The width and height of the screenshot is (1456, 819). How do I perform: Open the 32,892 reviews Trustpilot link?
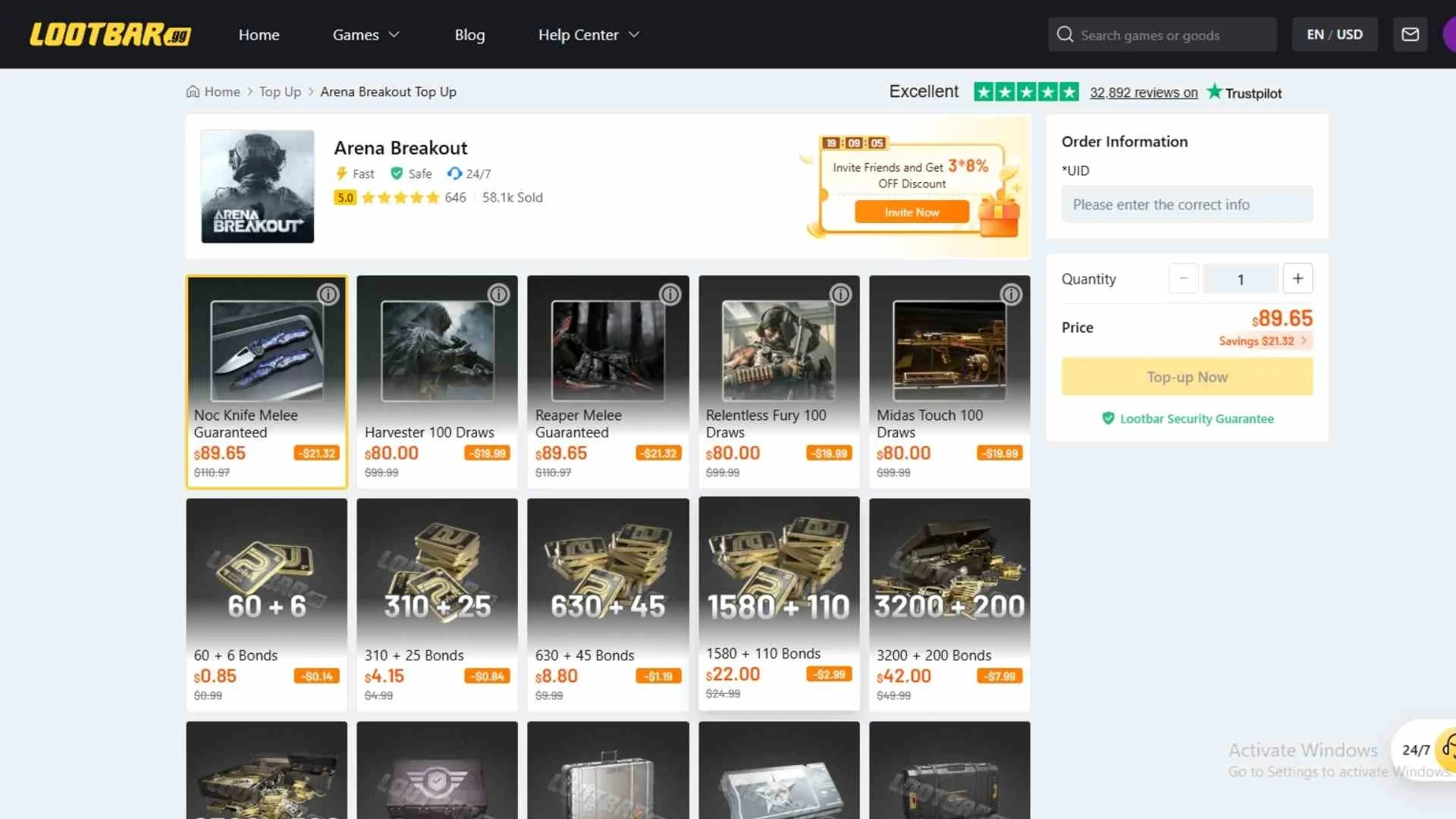pyautogui.click(x=1144, y=93)
